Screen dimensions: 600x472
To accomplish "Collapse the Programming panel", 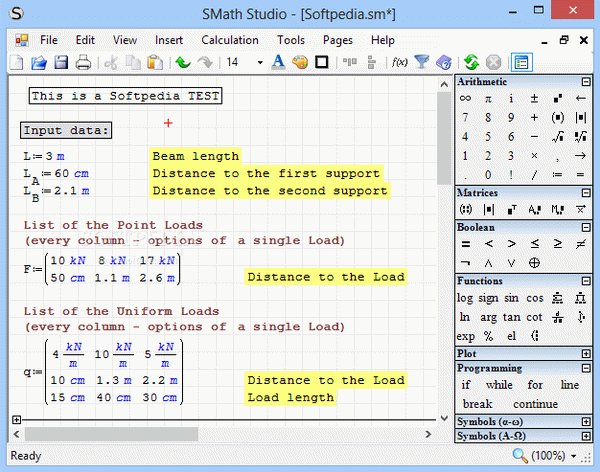I will 586,368.
